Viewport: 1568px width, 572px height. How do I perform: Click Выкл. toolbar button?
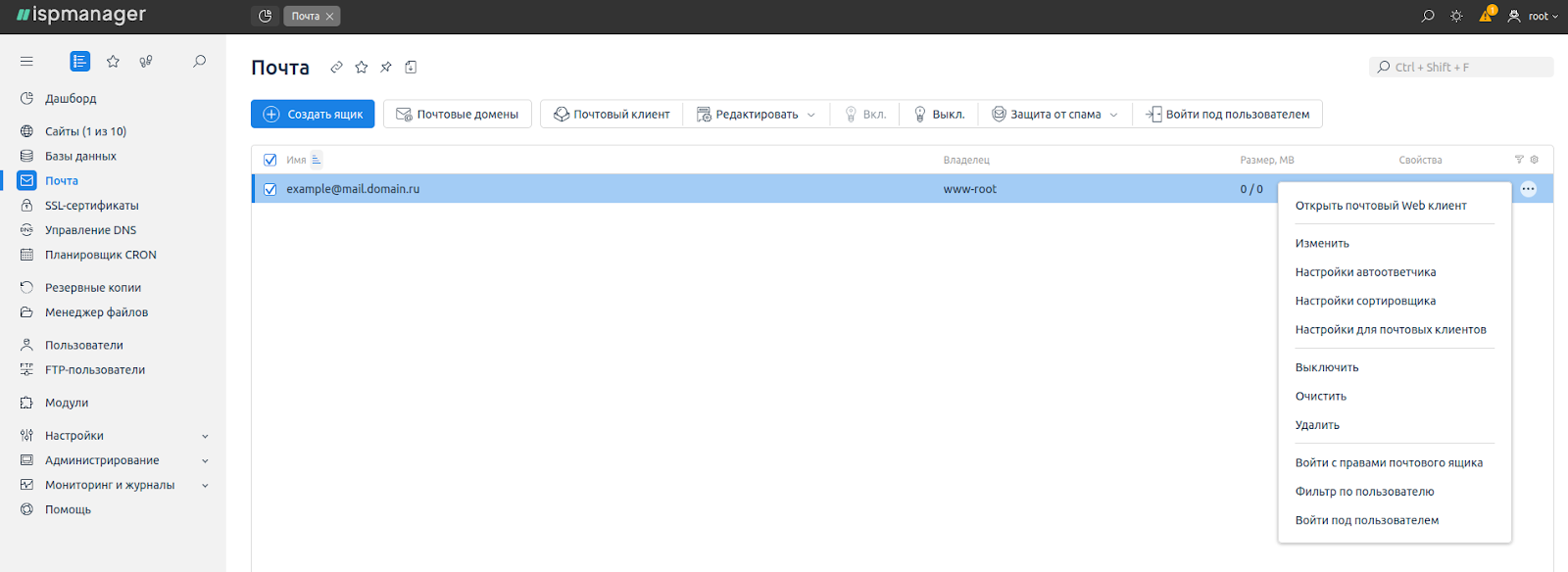click(x=939, y=114)
